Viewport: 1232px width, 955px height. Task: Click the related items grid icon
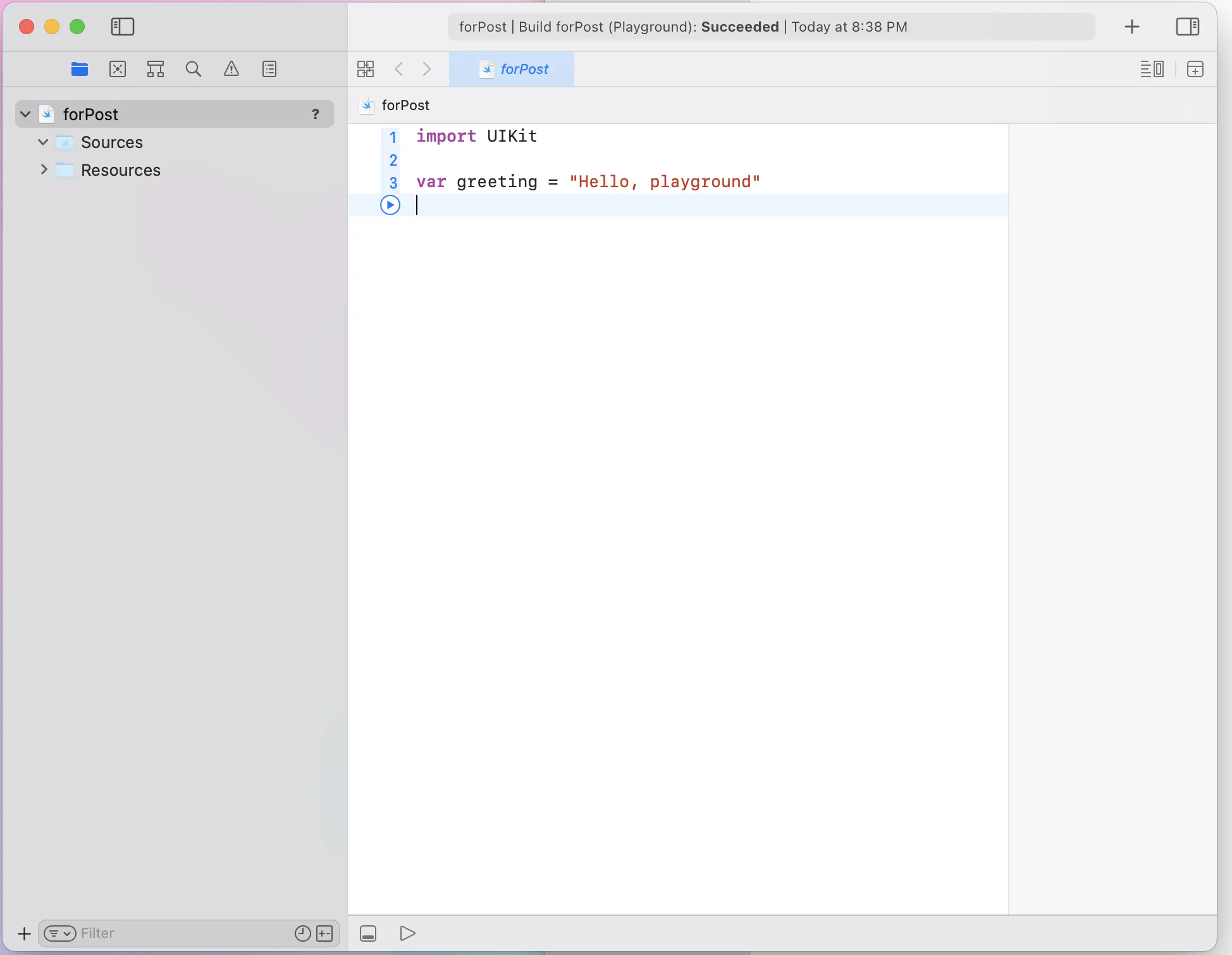point(366,69)
